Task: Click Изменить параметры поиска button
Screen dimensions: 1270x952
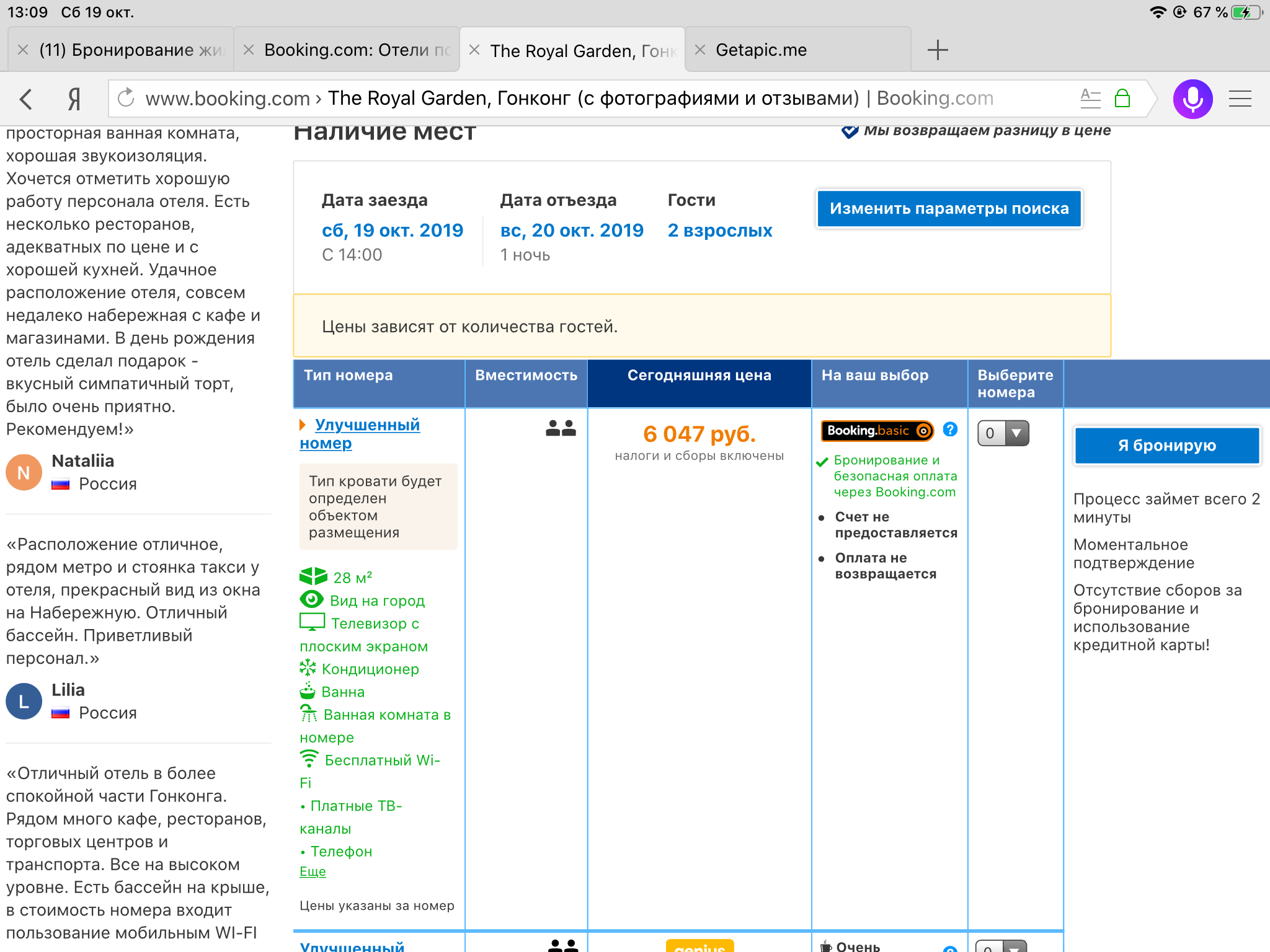Action: pyautogui.click(x=949, y=209)
